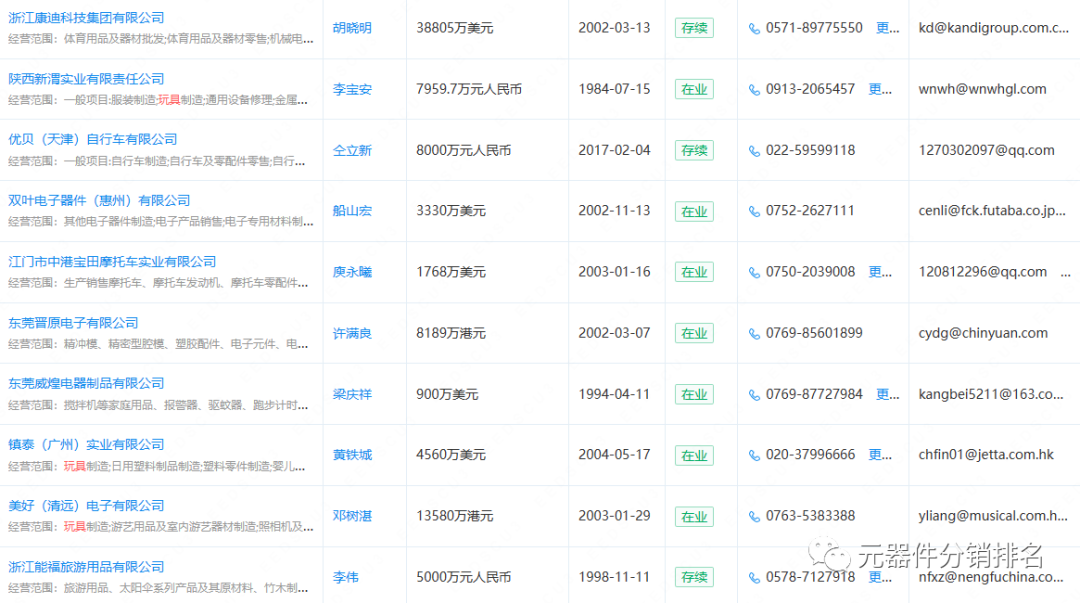Show more phones after 020-37996666
The height and width of the screenshot is (603, 1080).
[x=880, y=455]
